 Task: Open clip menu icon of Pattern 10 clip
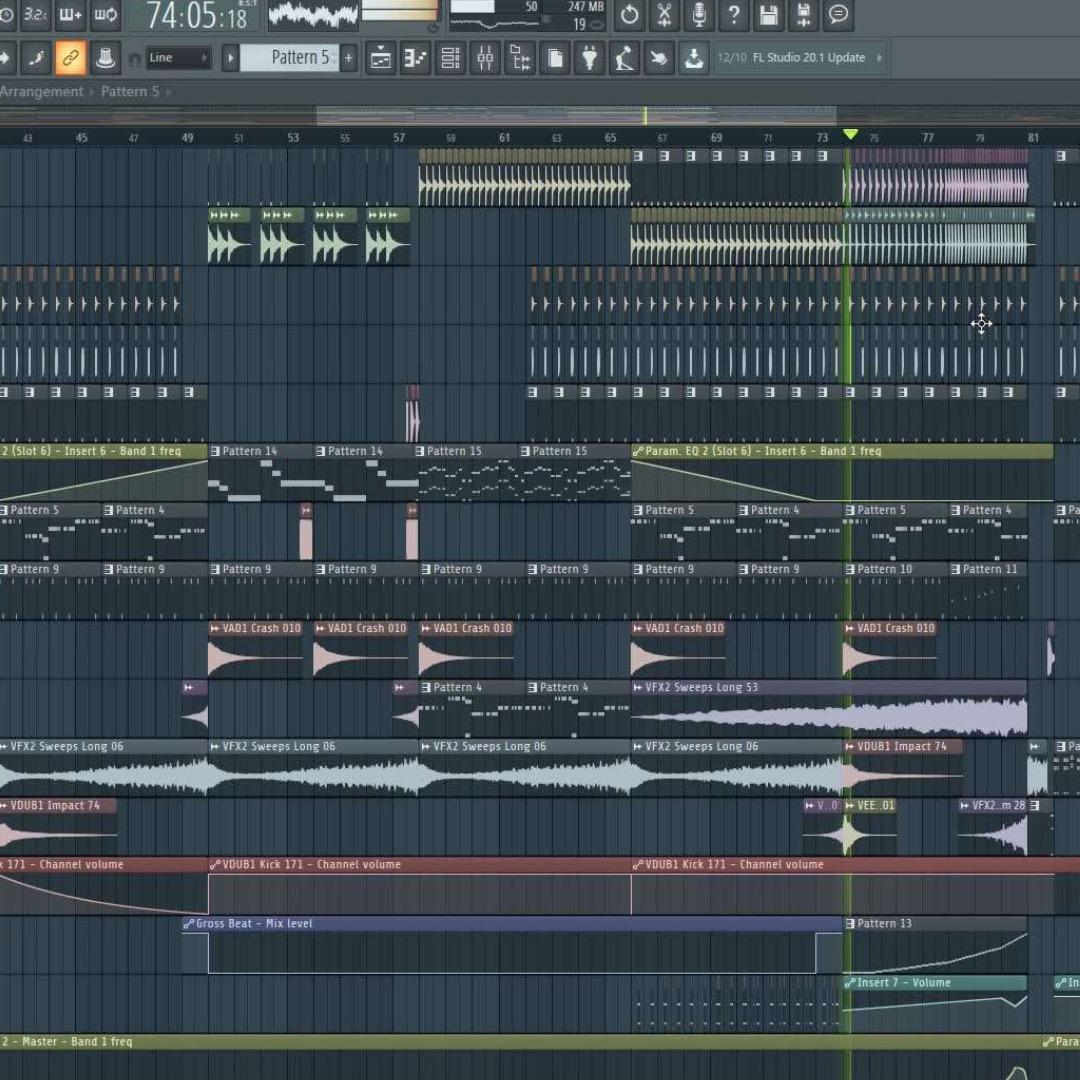pyautogui.click(x=850, y=570)
